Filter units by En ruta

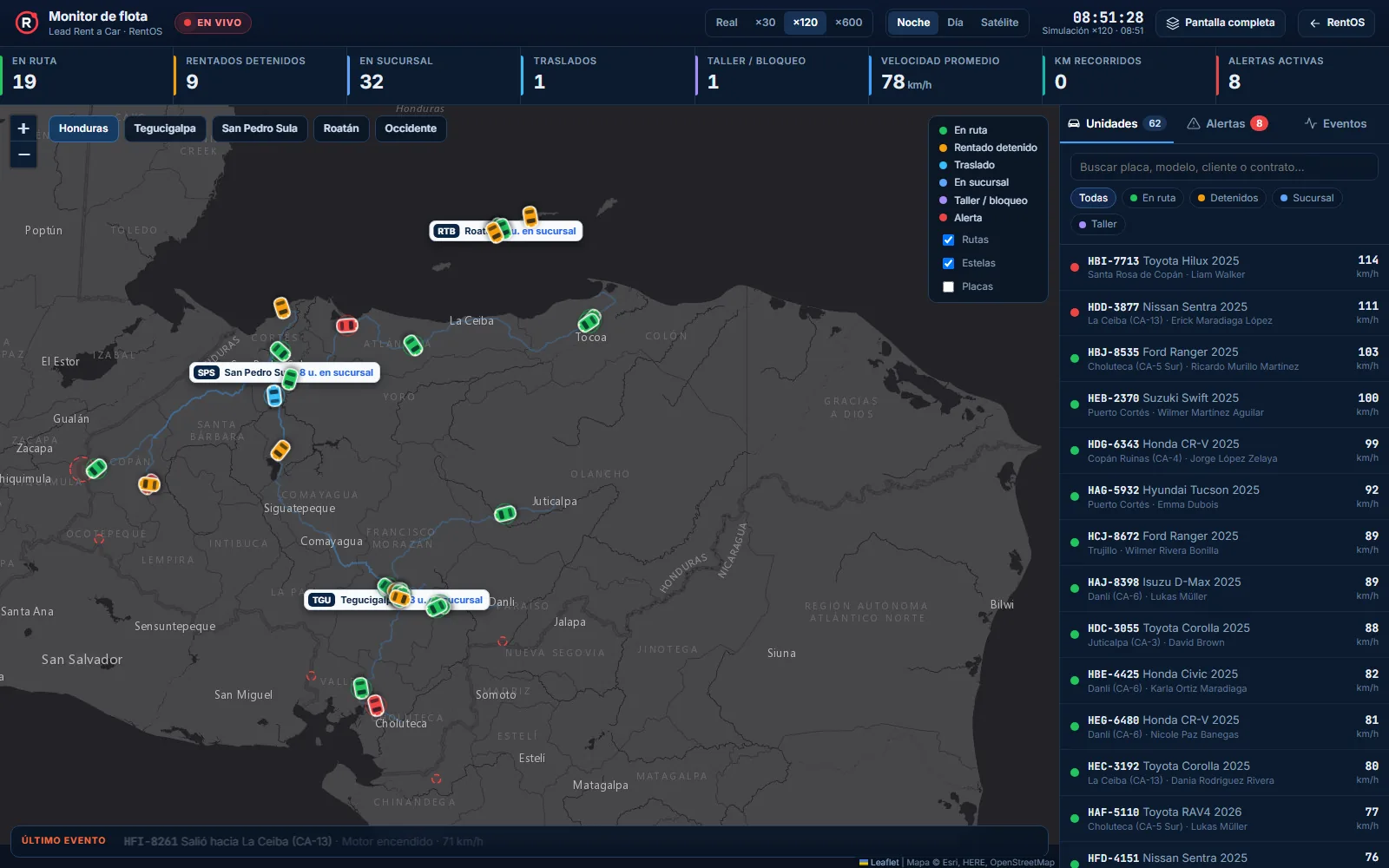(x=1152, y=198)
